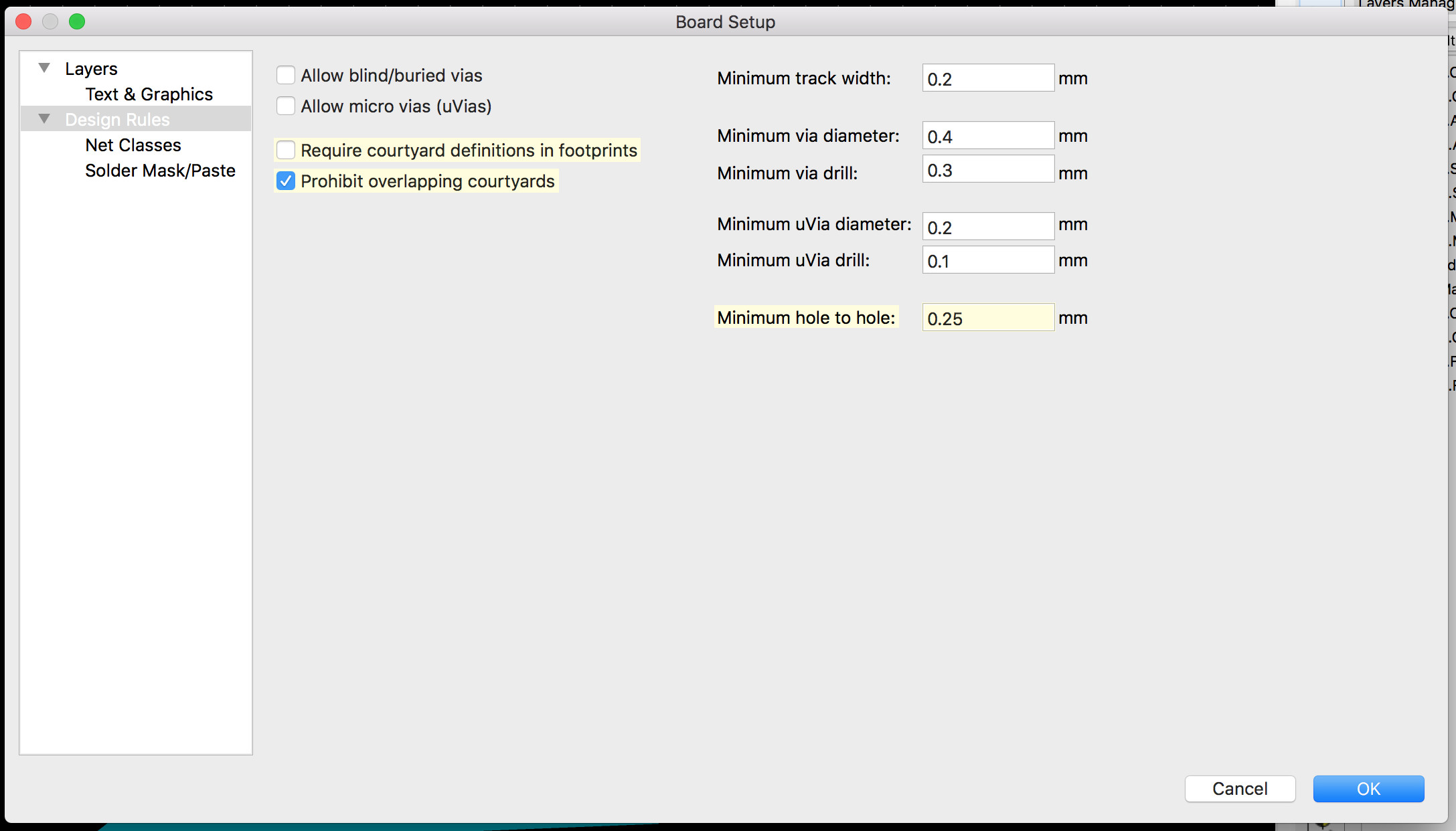
Task: Select the Layers tree item
Action: coord(91,69)
